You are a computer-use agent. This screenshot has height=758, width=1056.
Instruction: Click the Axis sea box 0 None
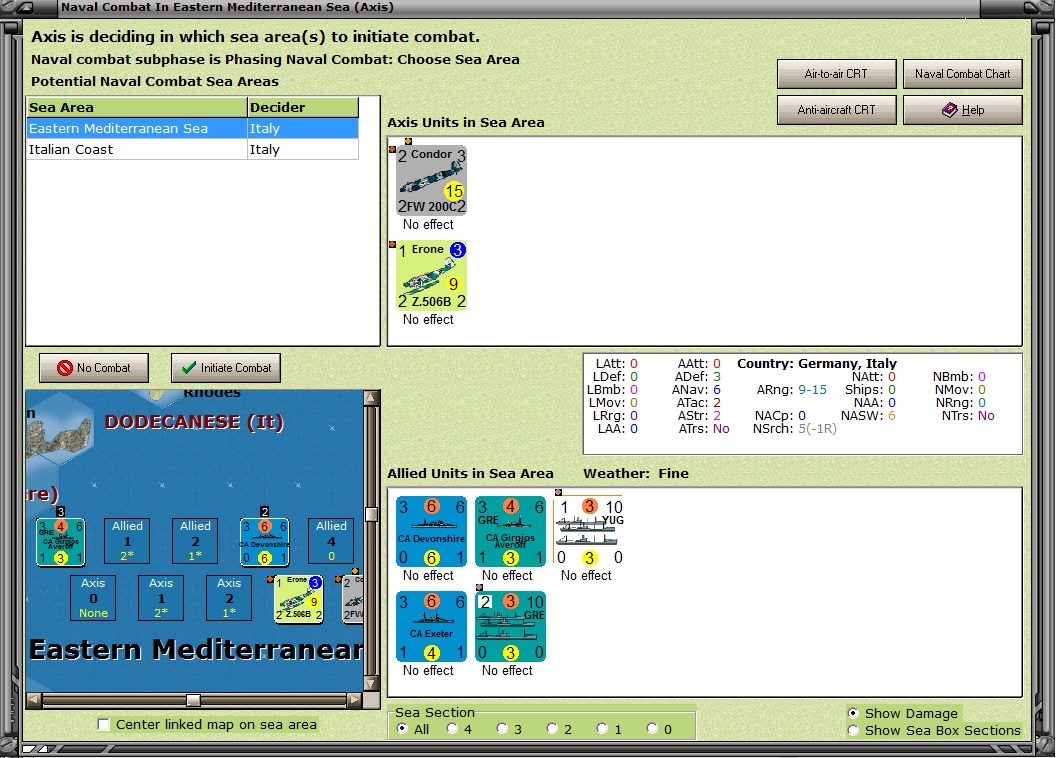tap(93, 598)
